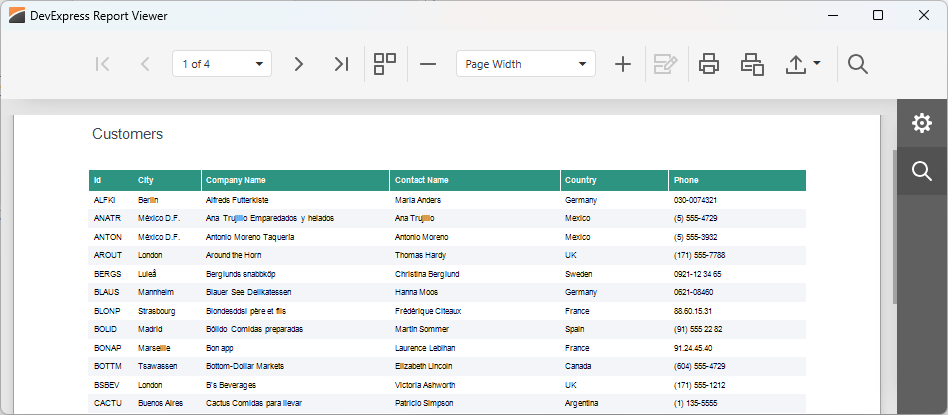This screenshot has width=948, height=415.
Task: Print the report
Action: (x=709, y=64)
